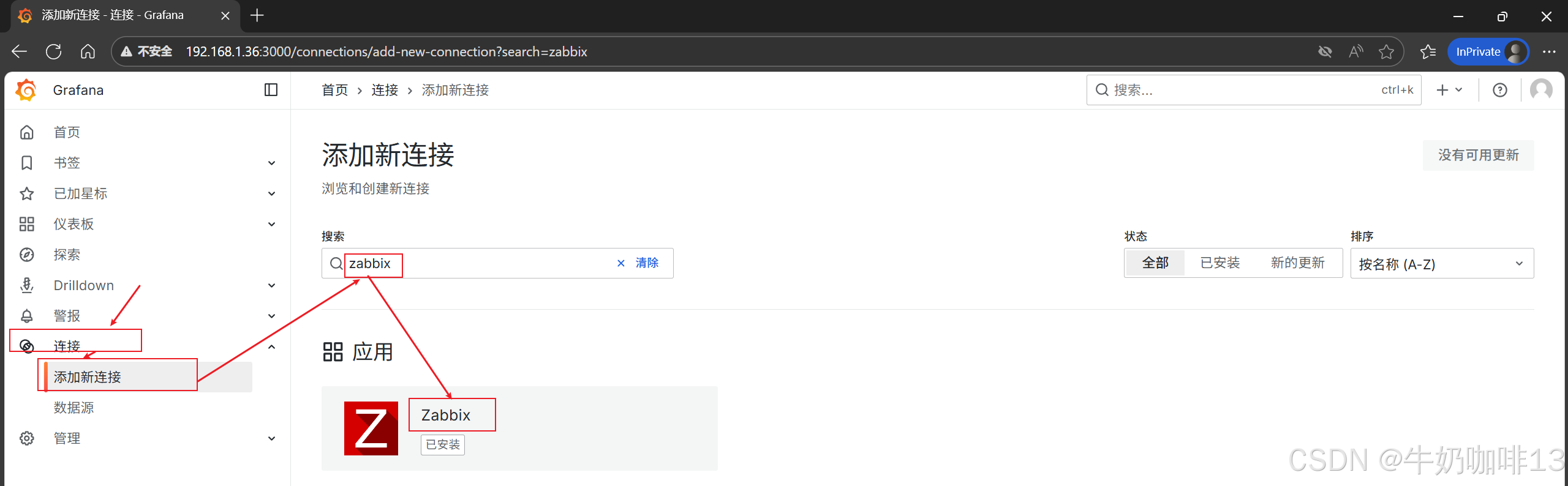
Task: Click the tracking prevention eye icon
Action: pos(1325,51)
